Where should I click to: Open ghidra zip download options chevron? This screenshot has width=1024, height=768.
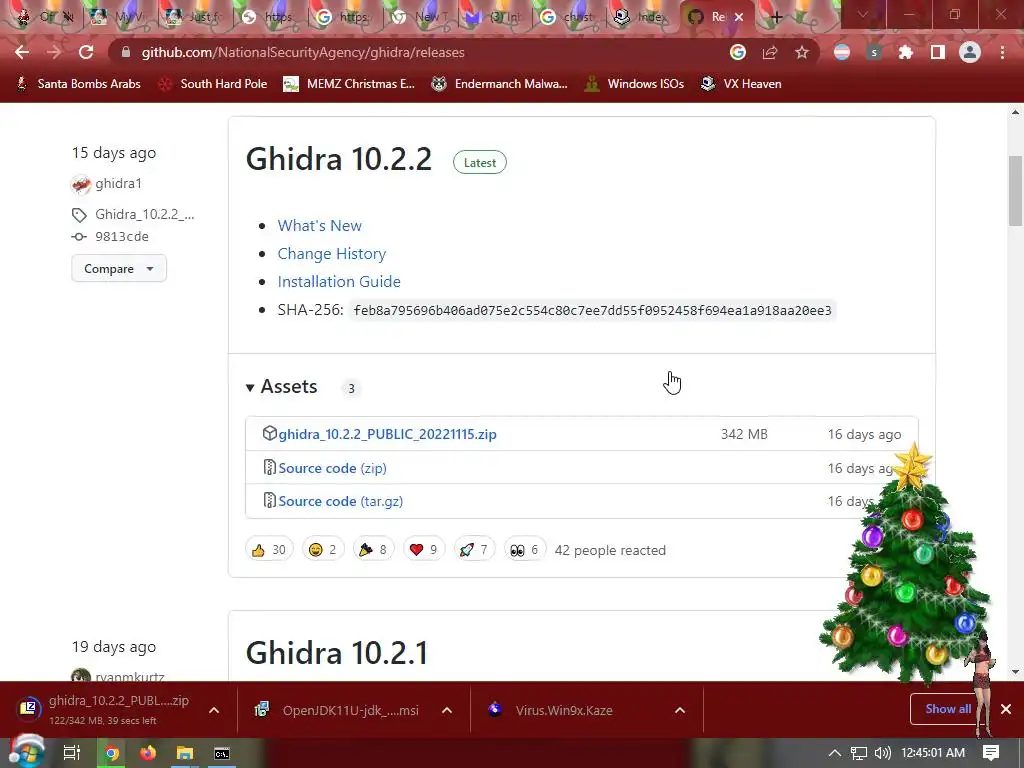click(x=214, y=710)
